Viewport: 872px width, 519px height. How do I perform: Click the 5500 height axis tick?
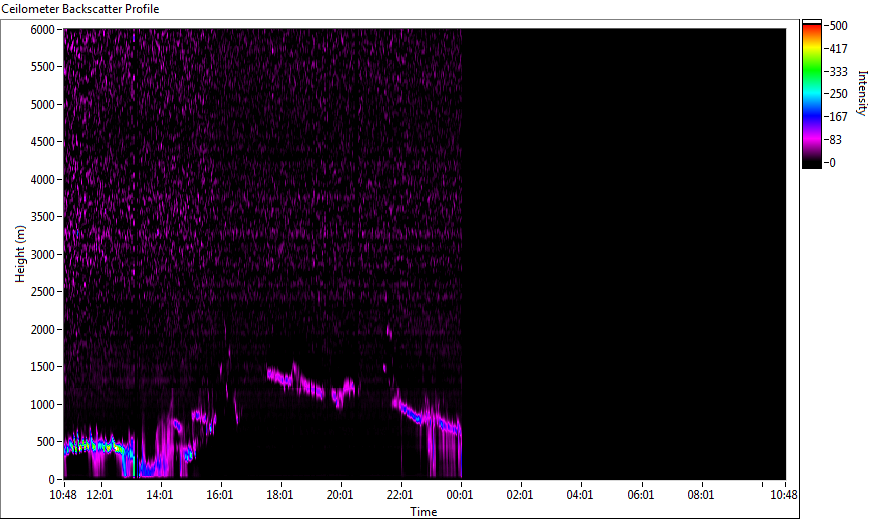[x=42, y=67]
